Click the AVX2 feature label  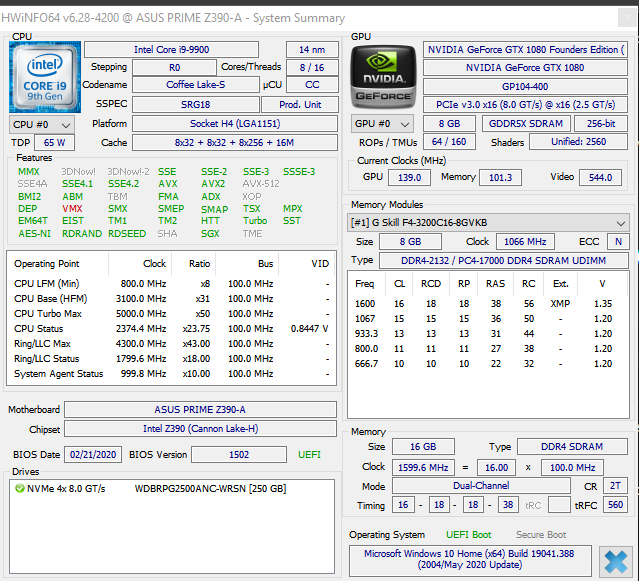point(213,184)
